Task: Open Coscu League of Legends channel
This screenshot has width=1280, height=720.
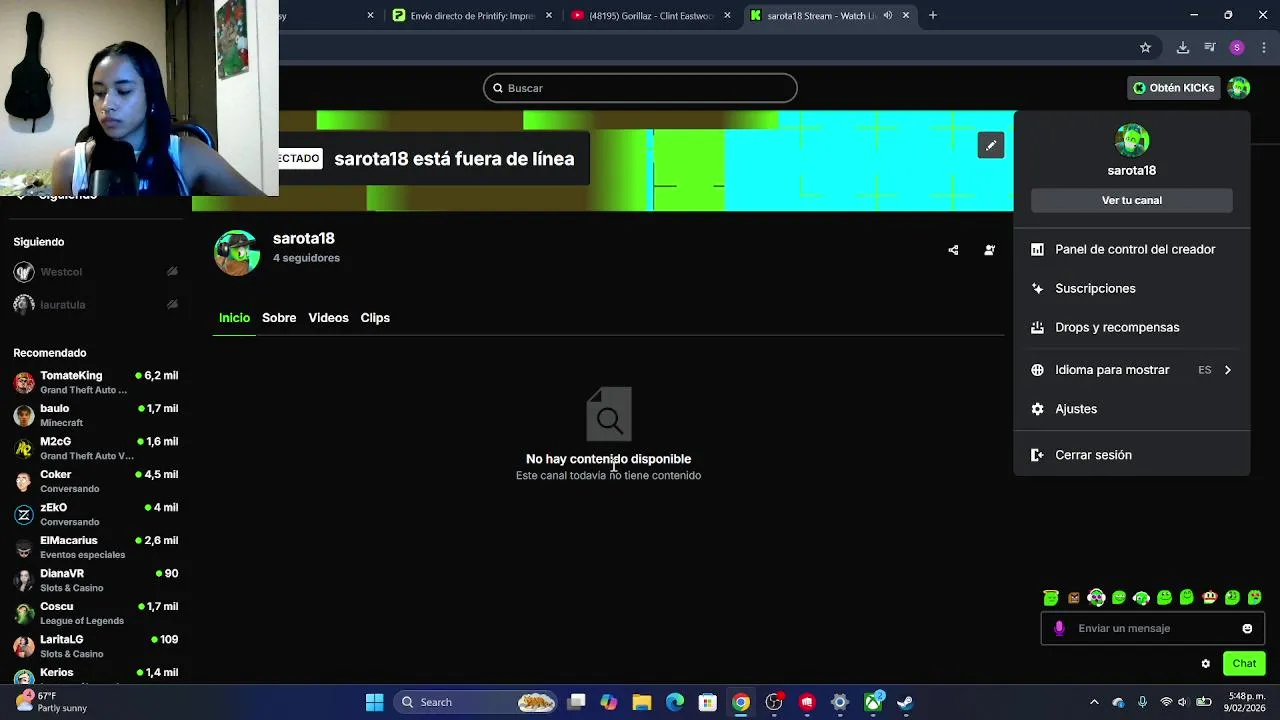Action: 96,613
